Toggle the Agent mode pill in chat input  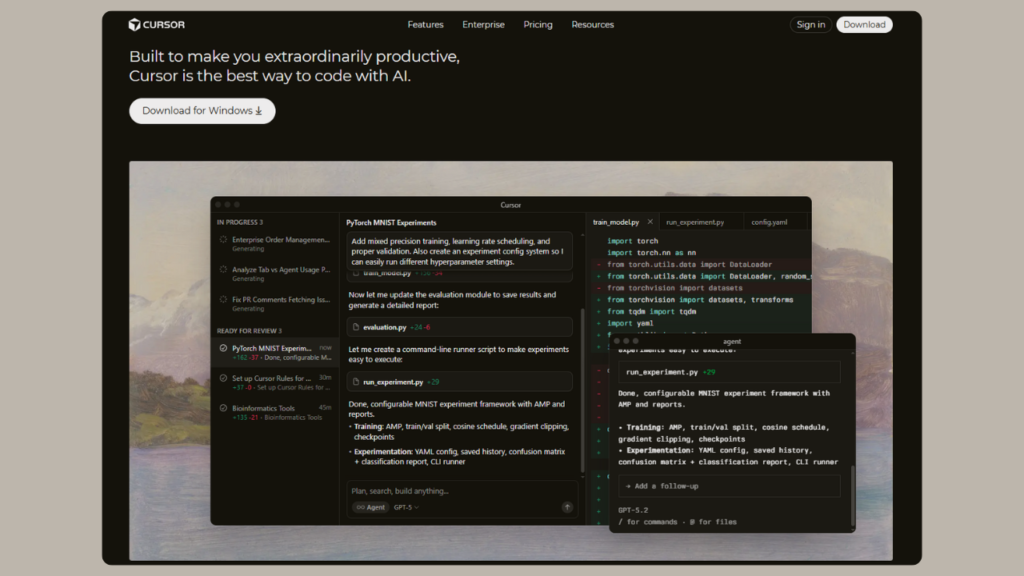click(369, 507)
